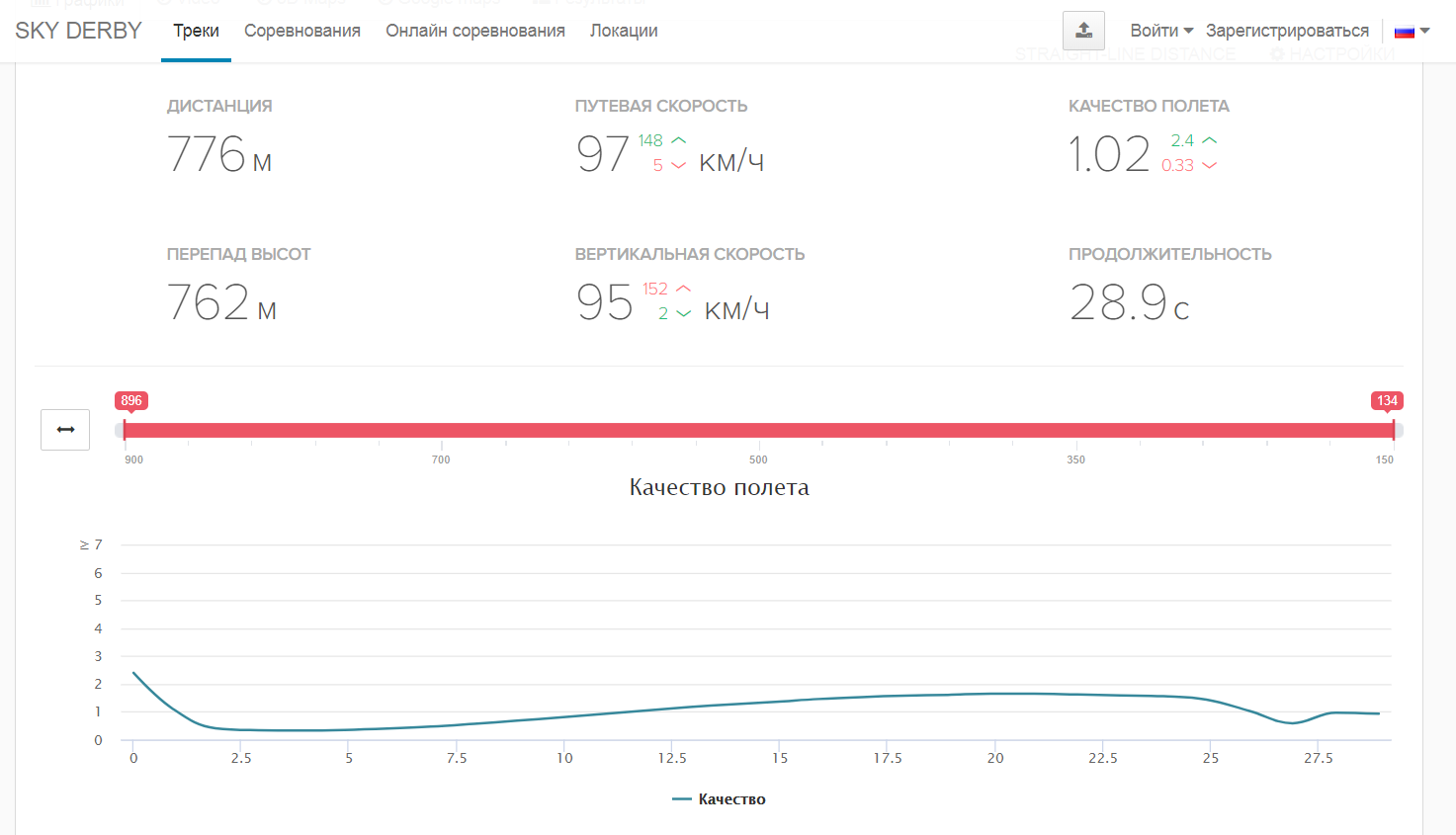Click the down chevron next to 0.33
1456x835 pixels.
(1209, 166)
